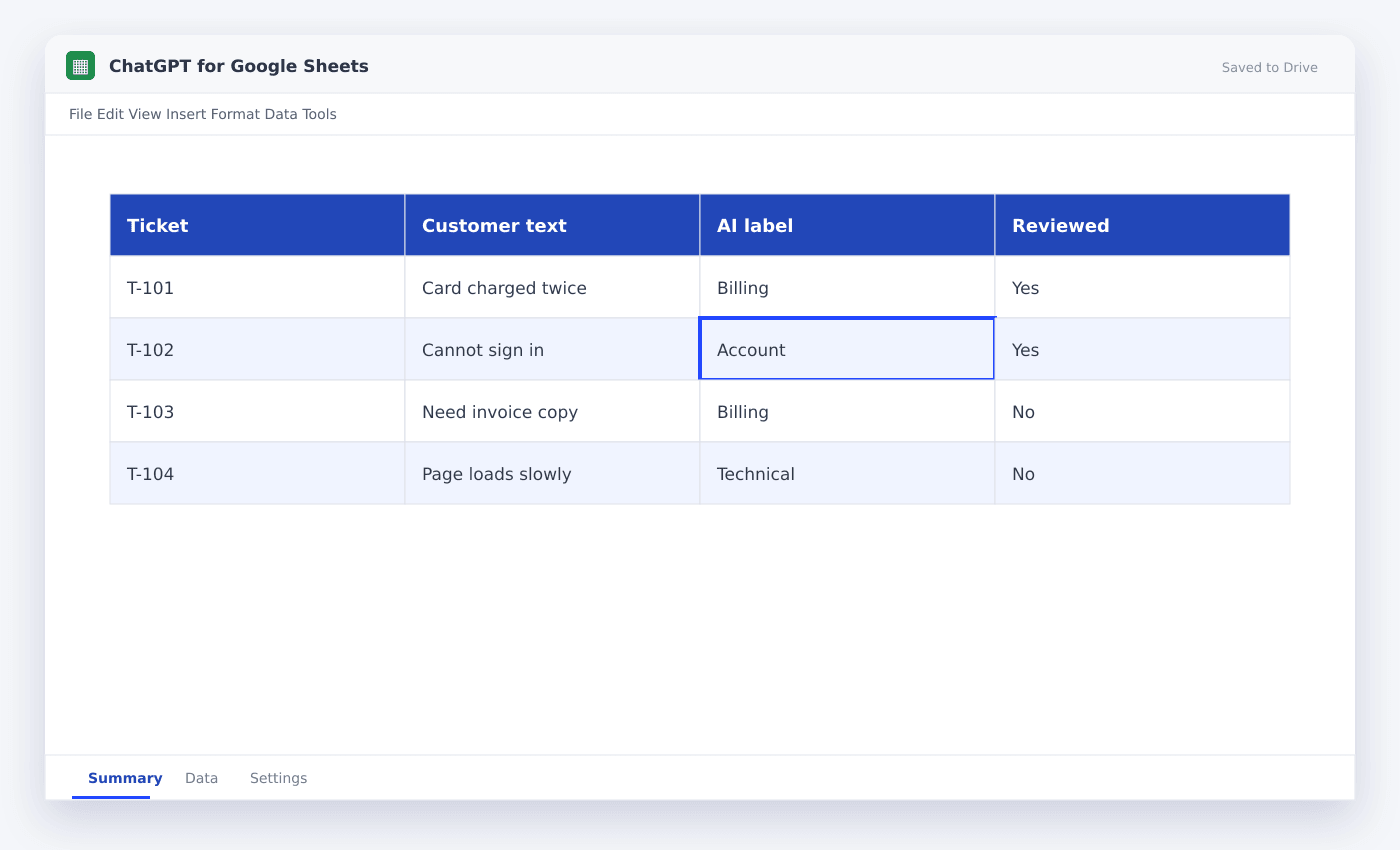The width and height of the screenshot is (1400, 850).
Task: Open the File menu
Action: 81,114
